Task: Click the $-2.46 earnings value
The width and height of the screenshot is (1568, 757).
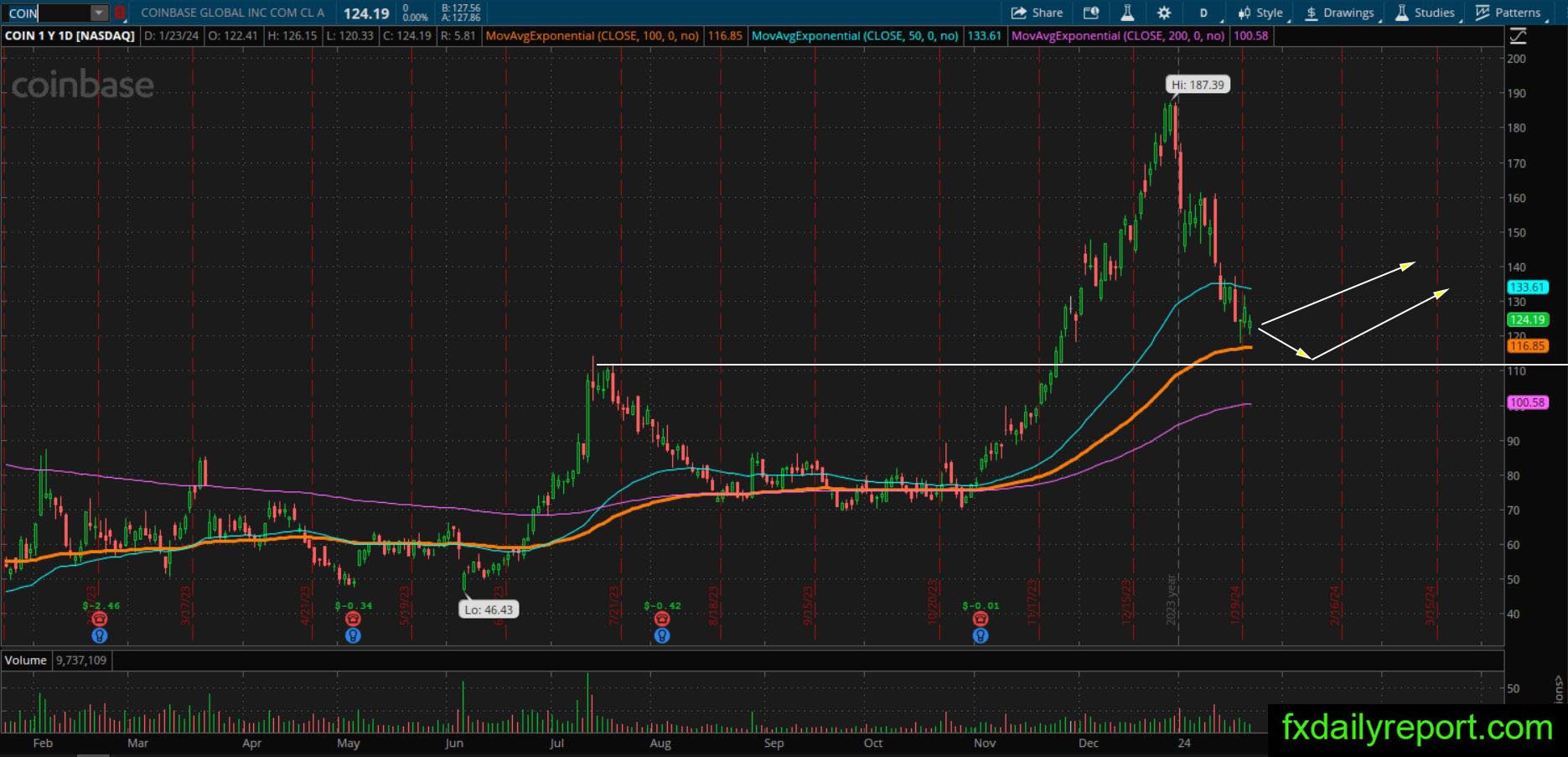Action: coord(101,605)
